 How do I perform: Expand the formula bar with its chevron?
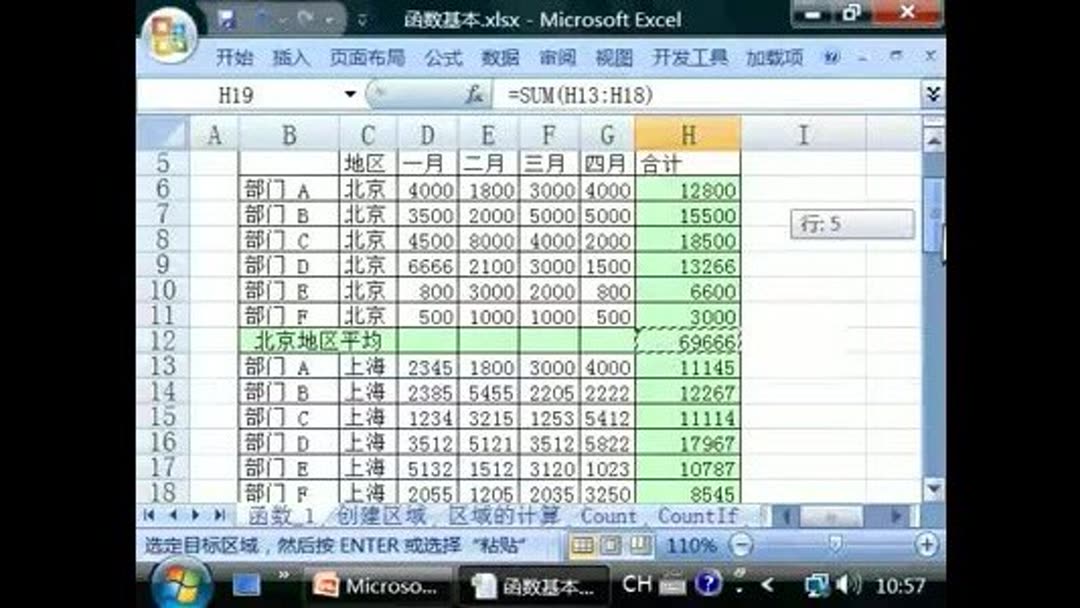pos(933,92)
